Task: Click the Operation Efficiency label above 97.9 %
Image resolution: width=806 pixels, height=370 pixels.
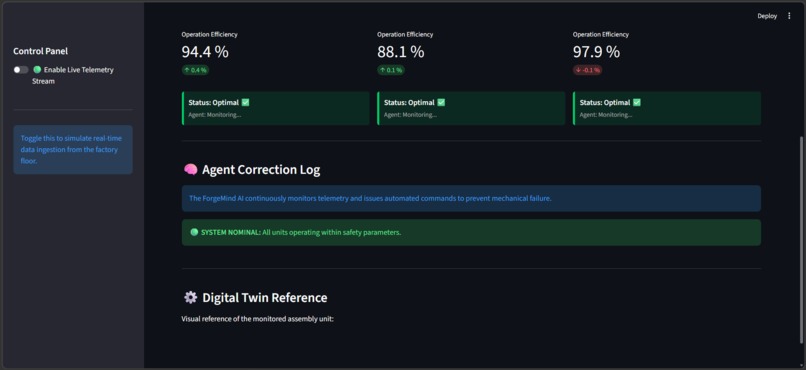Action: (601, 34)
